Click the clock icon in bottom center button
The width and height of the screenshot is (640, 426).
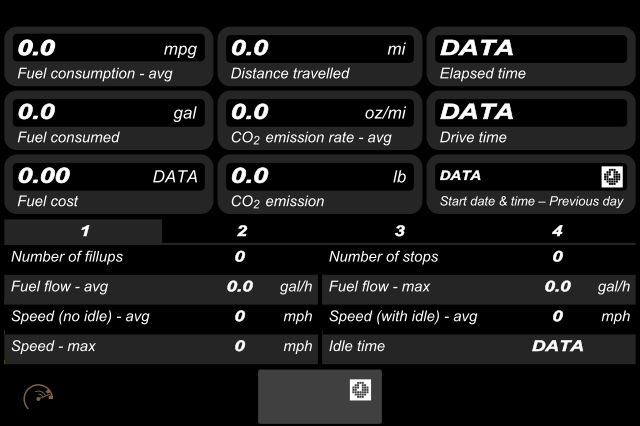pos(360,390)
